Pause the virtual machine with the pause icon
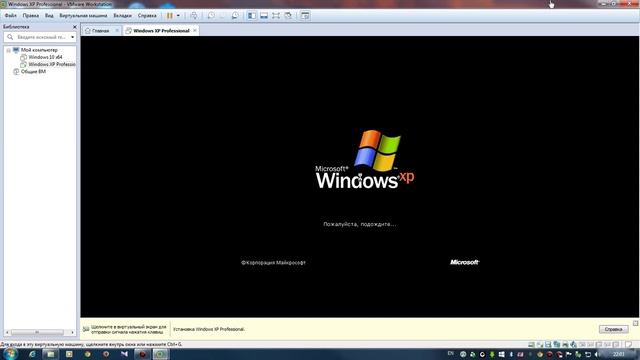 pyautogui.click(x=170, y=16)
